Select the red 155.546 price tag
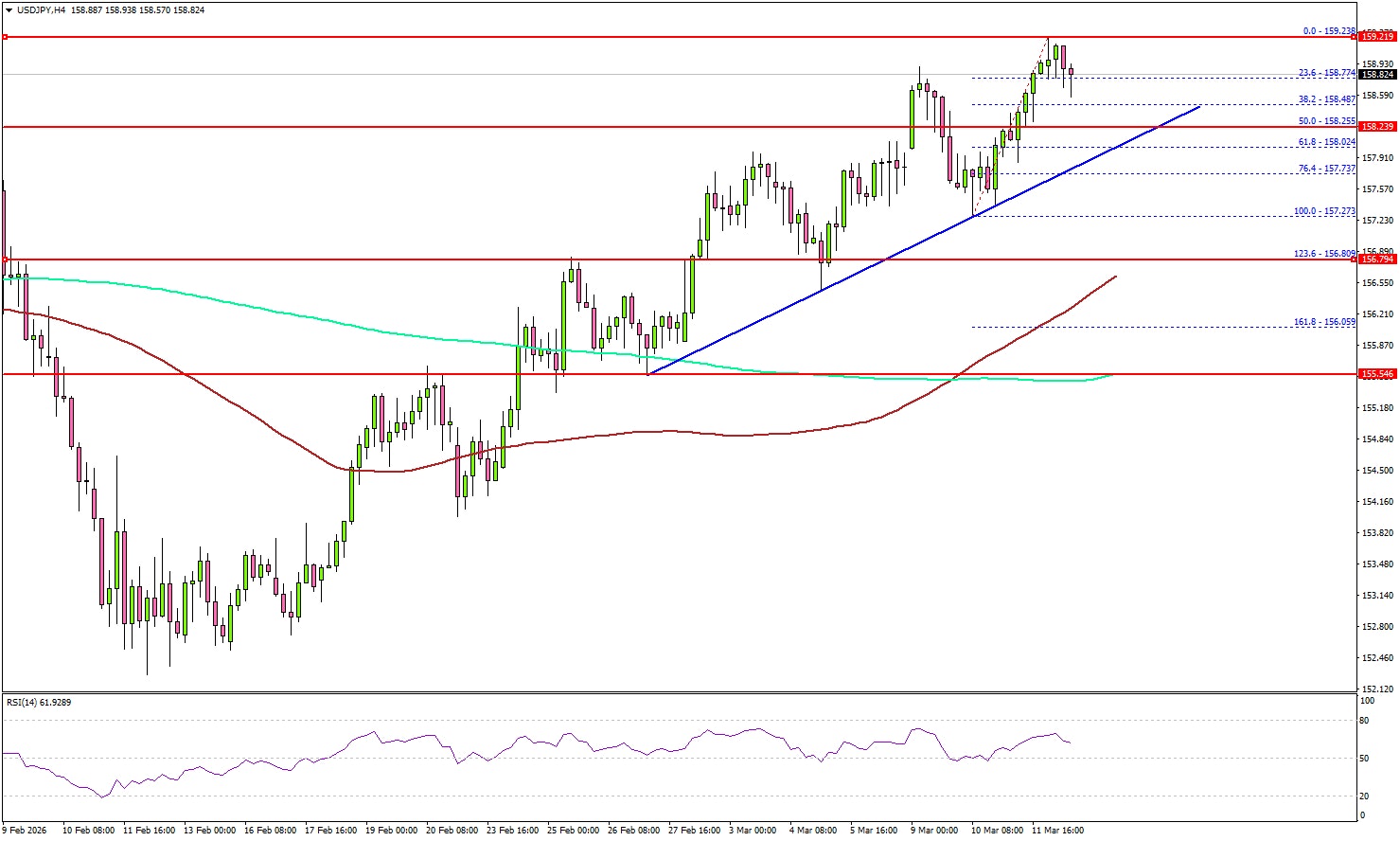This screenshot has width=1400, height=841. click(1376, 374)
